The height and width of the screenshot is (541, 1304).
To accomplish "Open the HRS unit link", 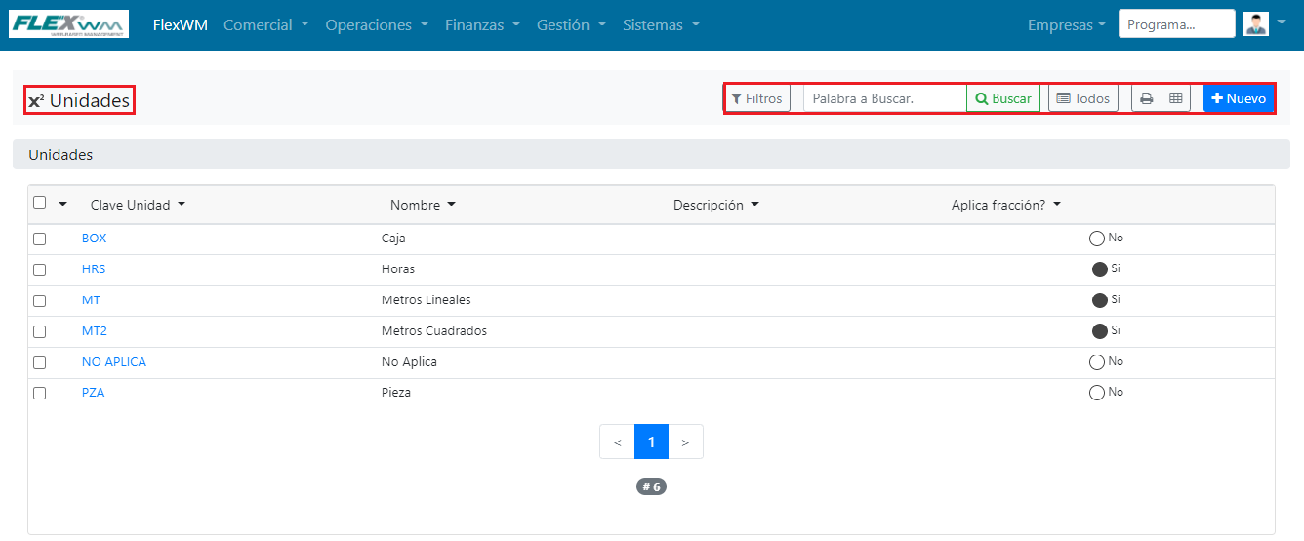I will [93, 269].
